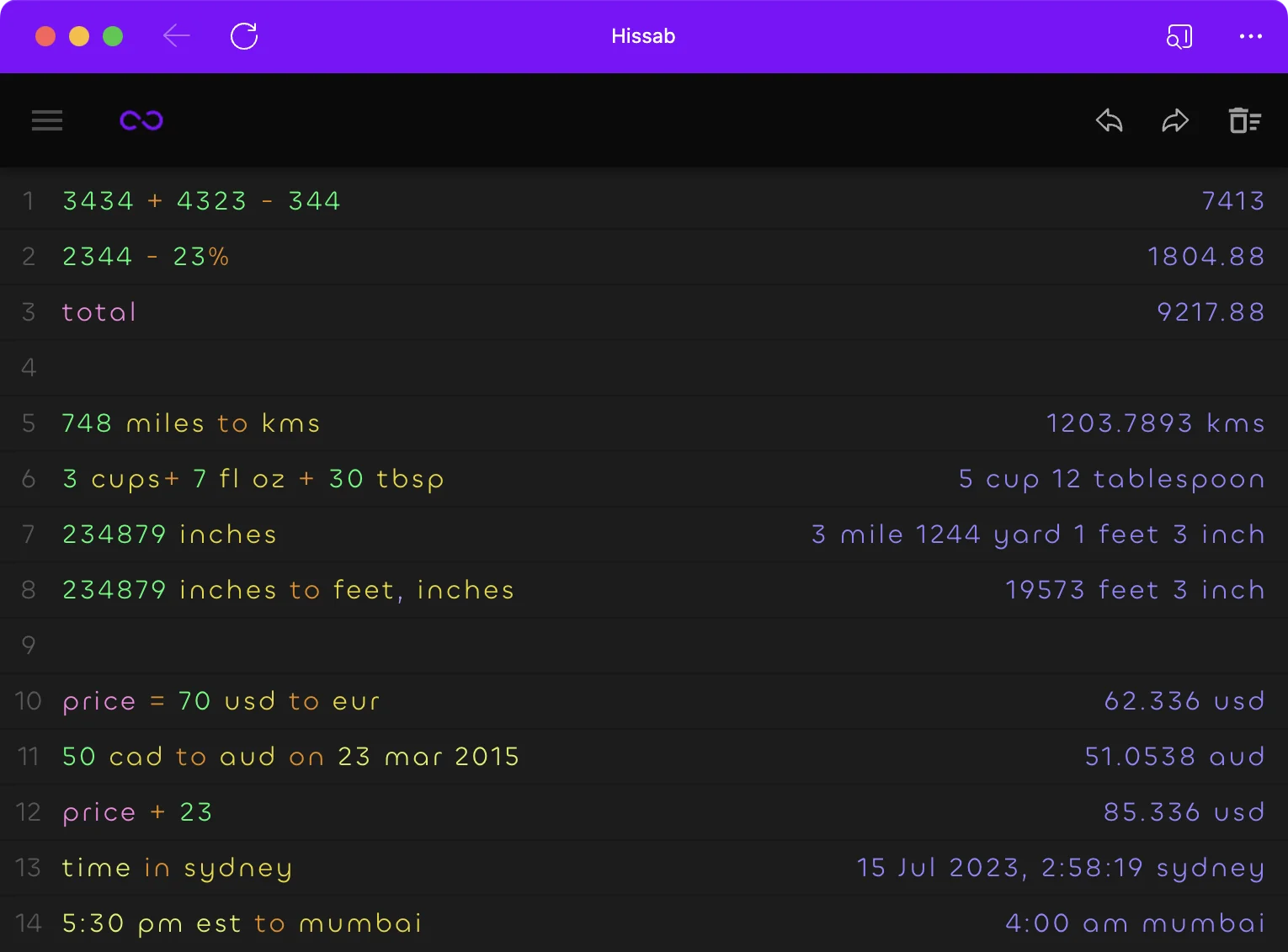1288x952 pixels.
Task: Undo the last edit
Action: pyautogui.click(x=1109, y=120)
